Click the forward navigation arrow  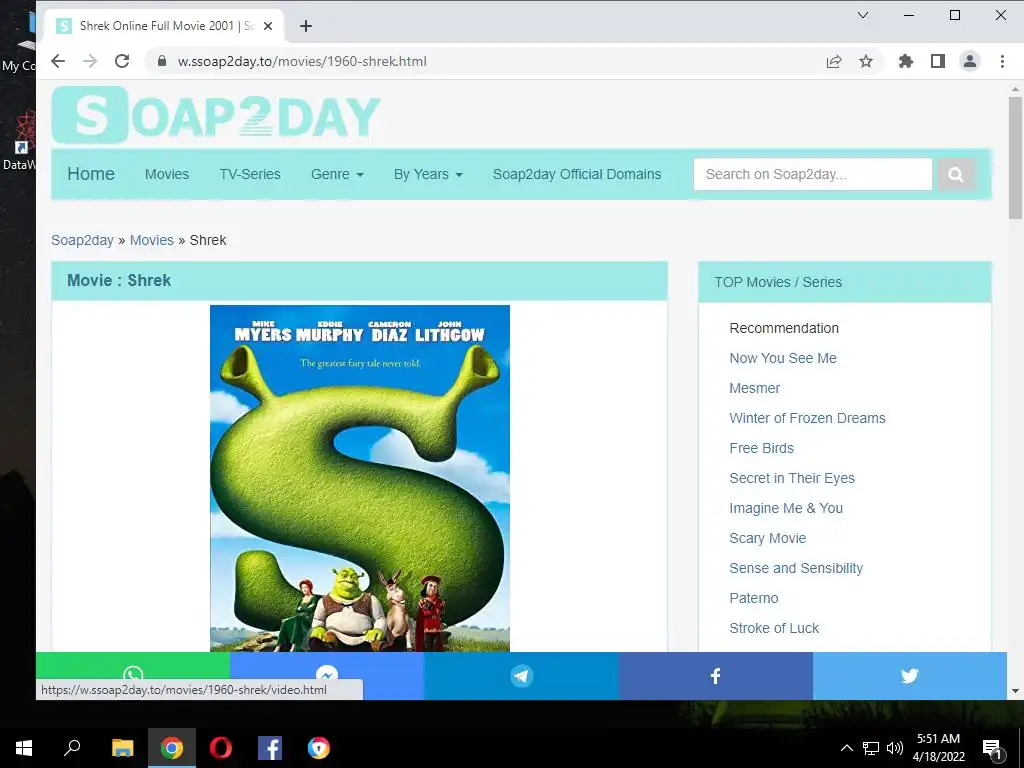coord(90,61)
